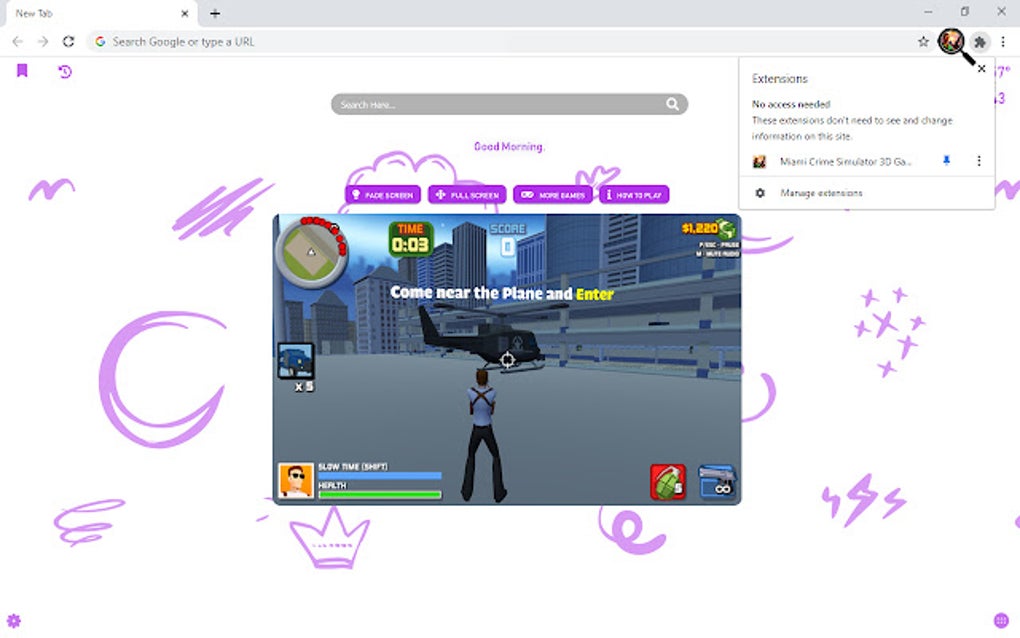Close the Extensions popup
Screen dimensions: 1020x638
pos(982,68)
